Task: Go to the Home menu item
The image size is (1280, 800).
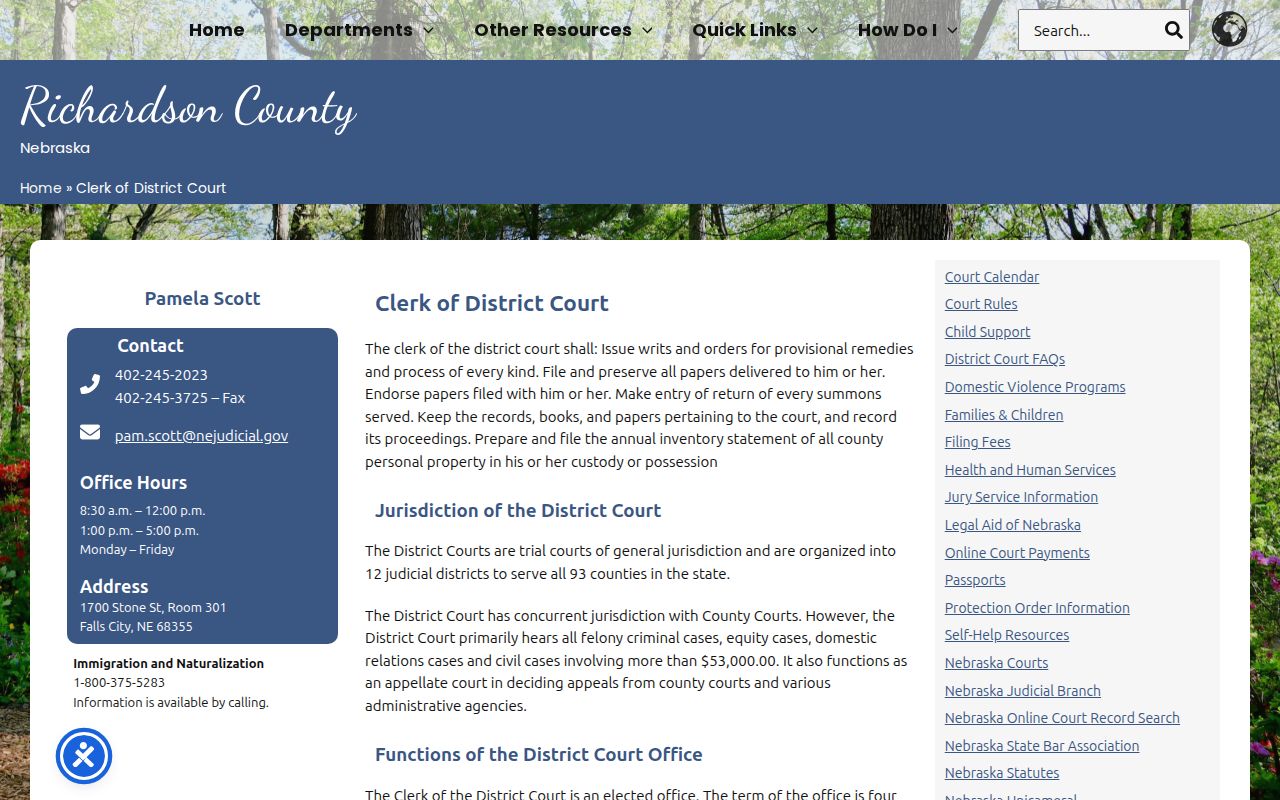Action: click(x=217, y=30)
